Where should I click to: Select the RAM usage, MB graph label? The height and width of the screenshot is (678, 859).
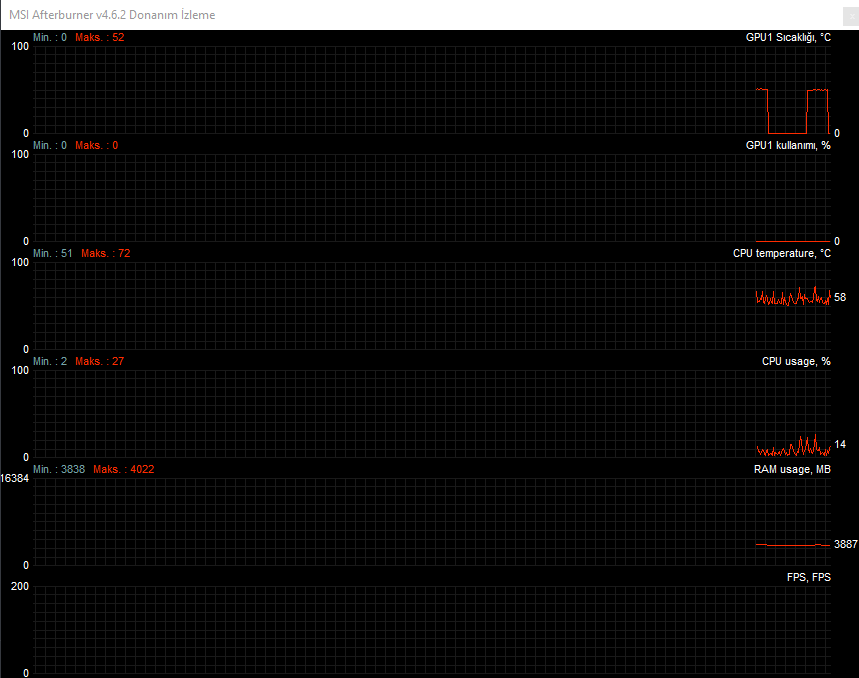coord(792,469)
